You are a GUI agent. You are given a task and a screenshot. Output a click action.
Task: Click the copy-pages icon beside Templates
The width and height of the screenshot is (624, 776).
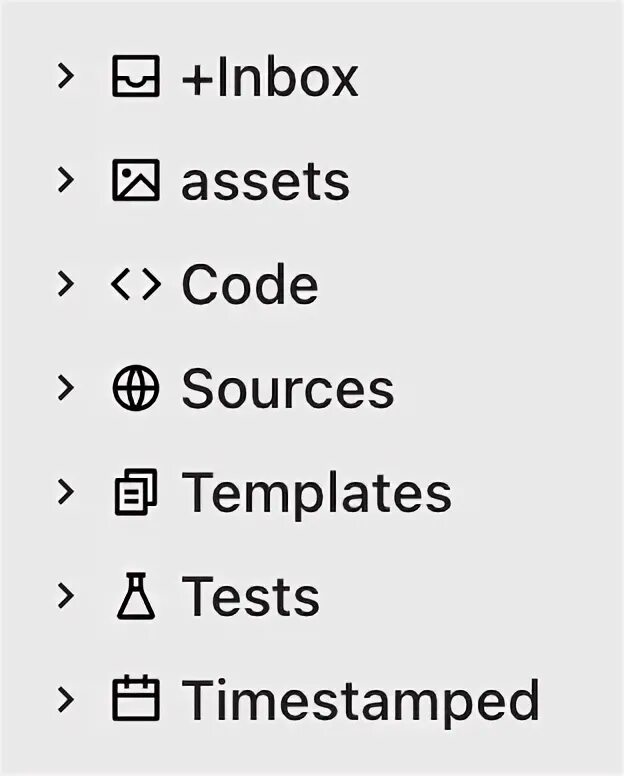[135, 493]
